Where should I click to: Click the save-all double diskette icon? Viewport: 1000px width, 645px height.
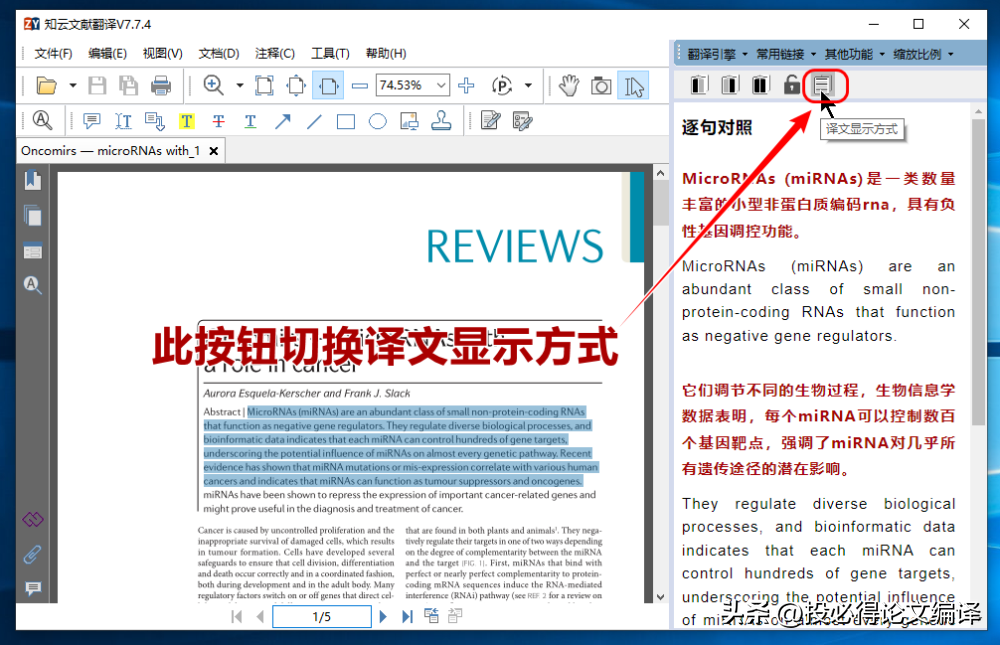(128, 85)
